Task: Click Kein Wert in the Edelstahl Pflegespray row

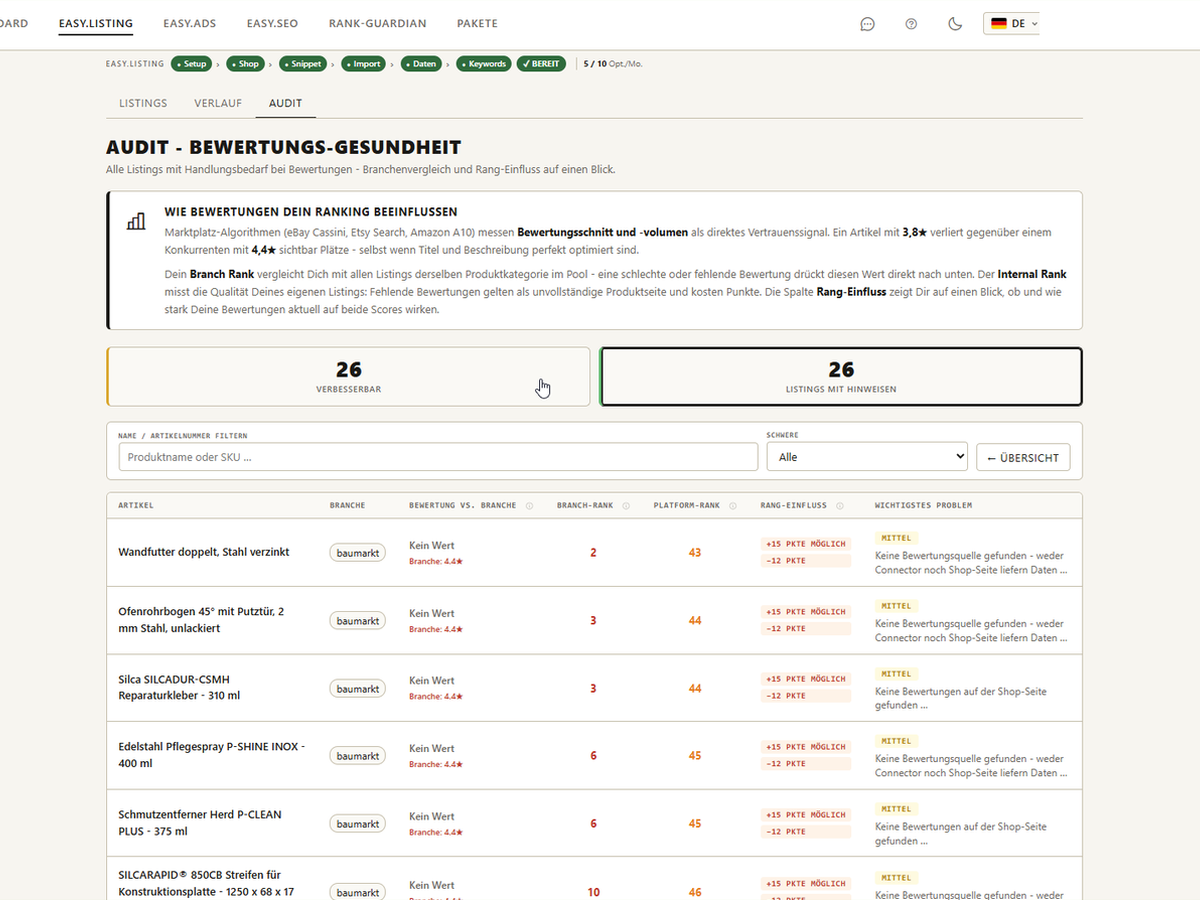Action: click(432, 748)
